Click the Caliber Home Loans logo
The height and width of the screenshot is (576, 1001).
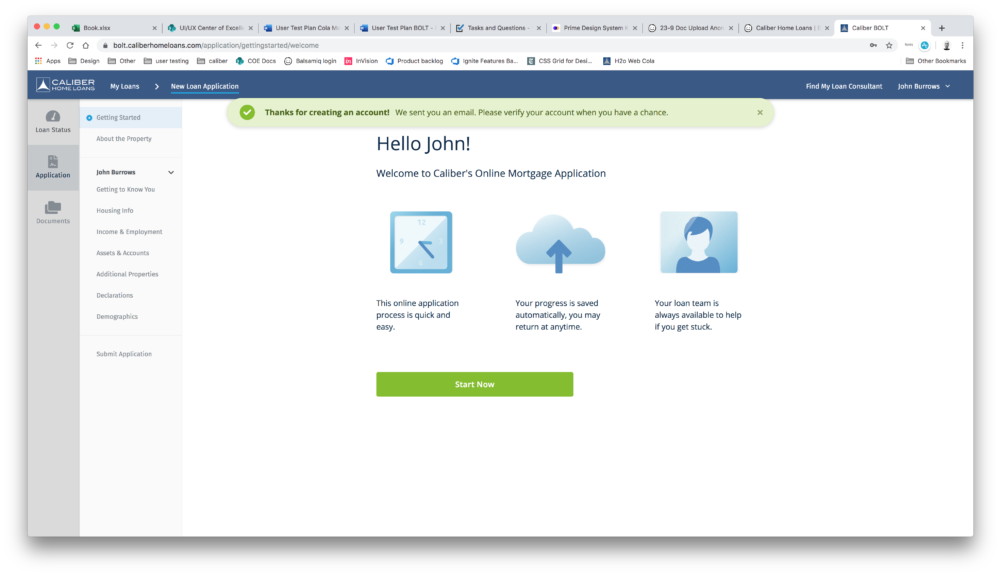point(65,86)
